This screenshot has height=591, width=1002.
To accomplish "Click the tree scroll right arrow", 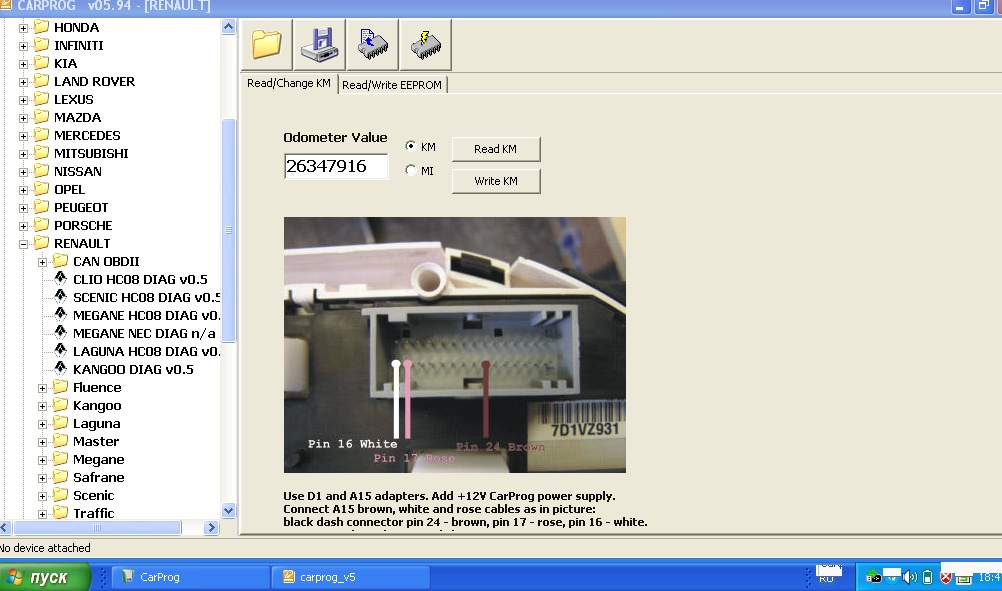I will (212, 528).
